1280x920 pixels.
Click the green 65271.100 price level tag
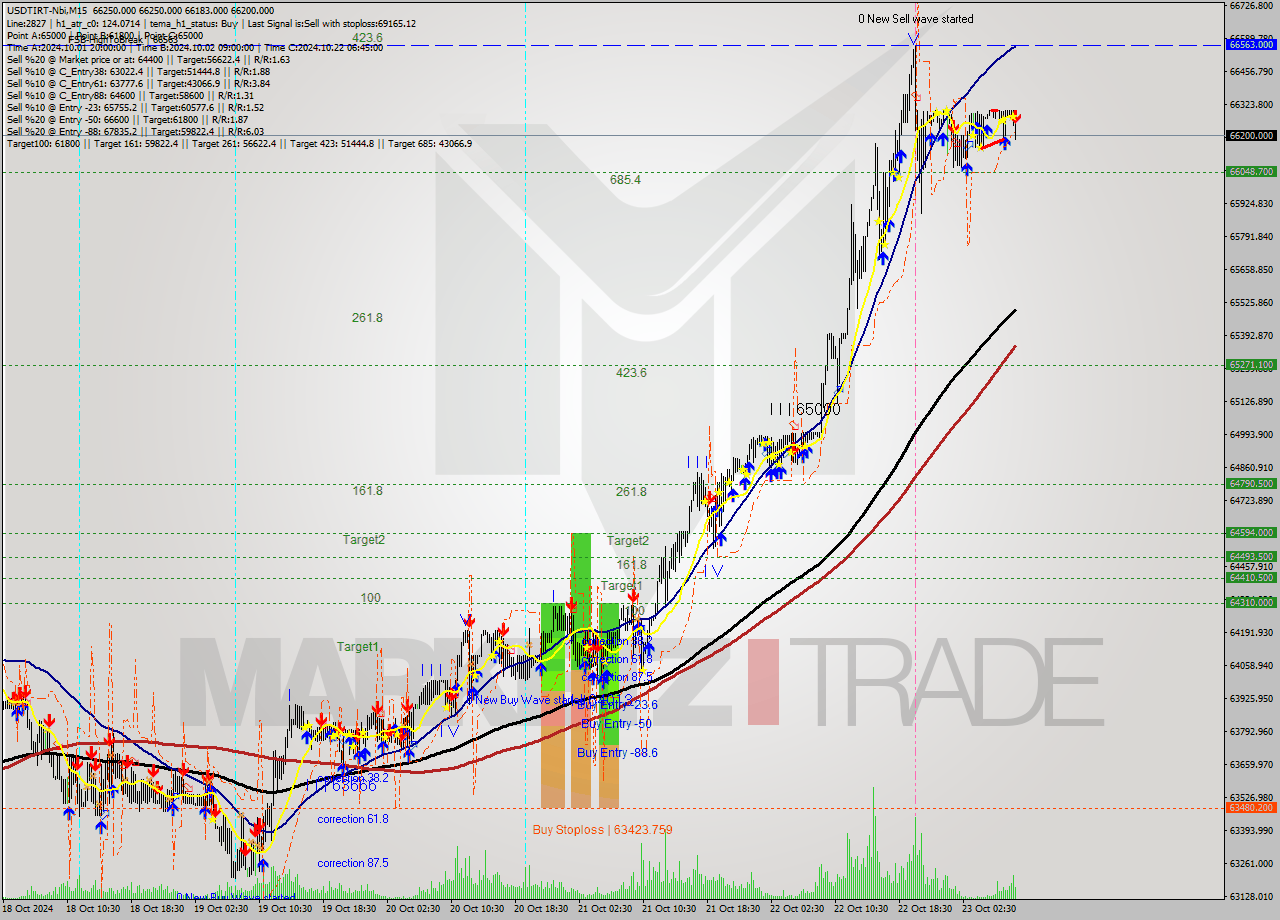click(x=1251, y=365)
